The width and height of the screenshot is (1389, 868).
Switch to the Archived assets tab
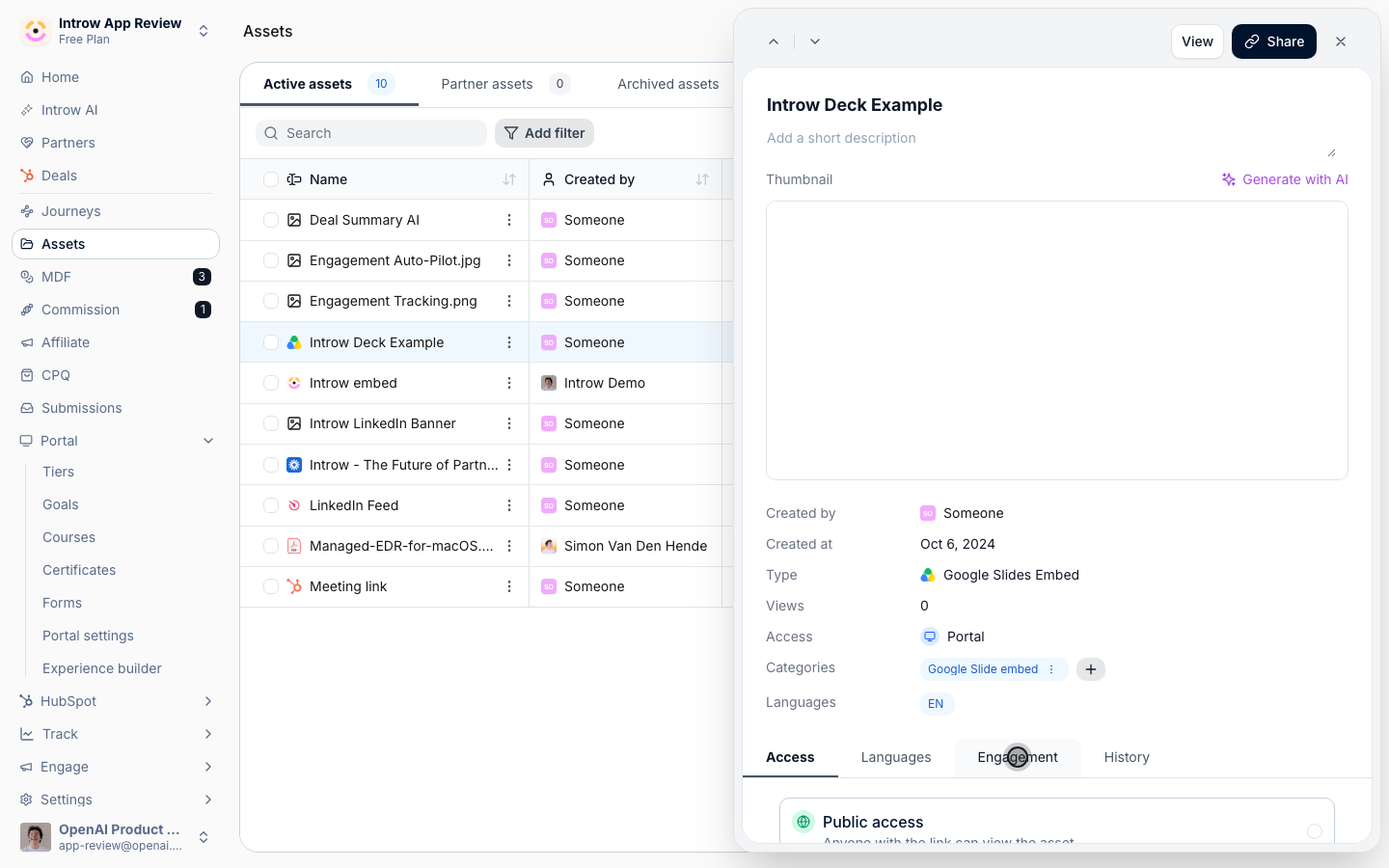click(668, 84)
